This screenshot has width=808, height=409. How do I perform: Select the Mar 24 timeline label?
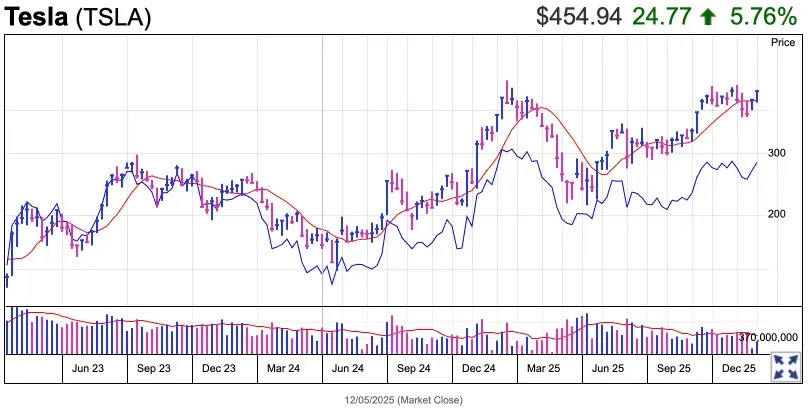tap(283, 369)
